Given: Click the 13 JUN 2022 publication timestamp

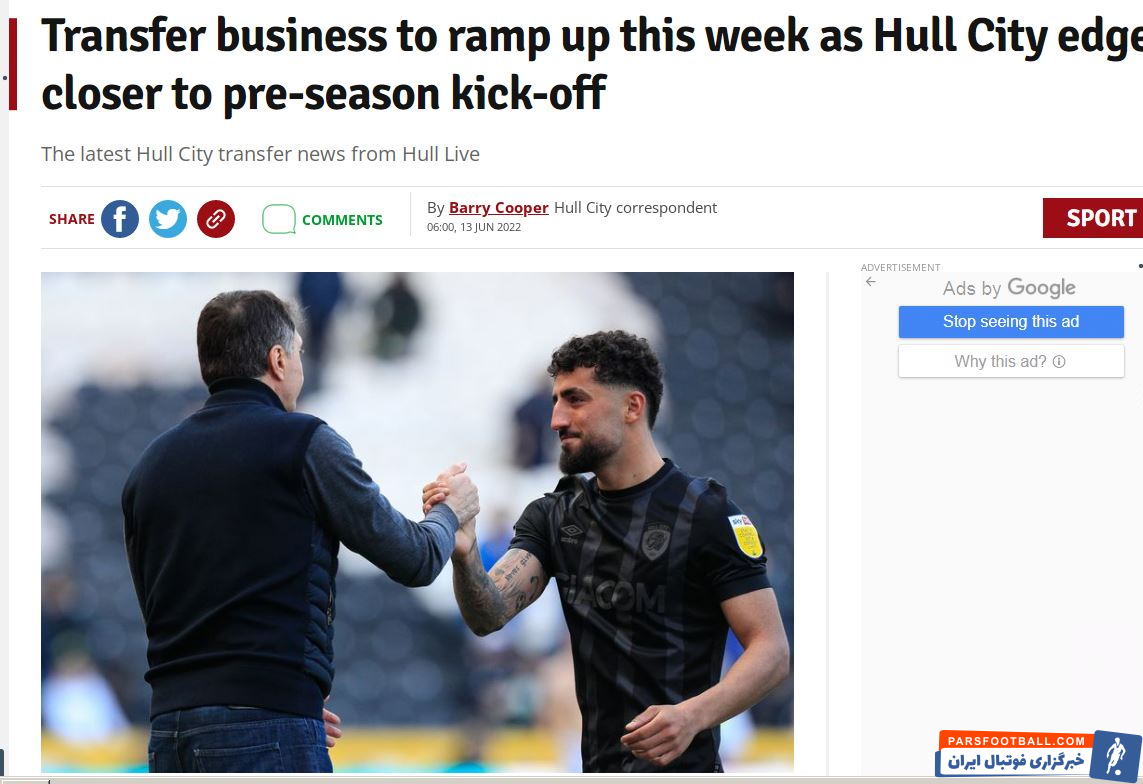Looking at the screenshot, I should click(474, 227).
